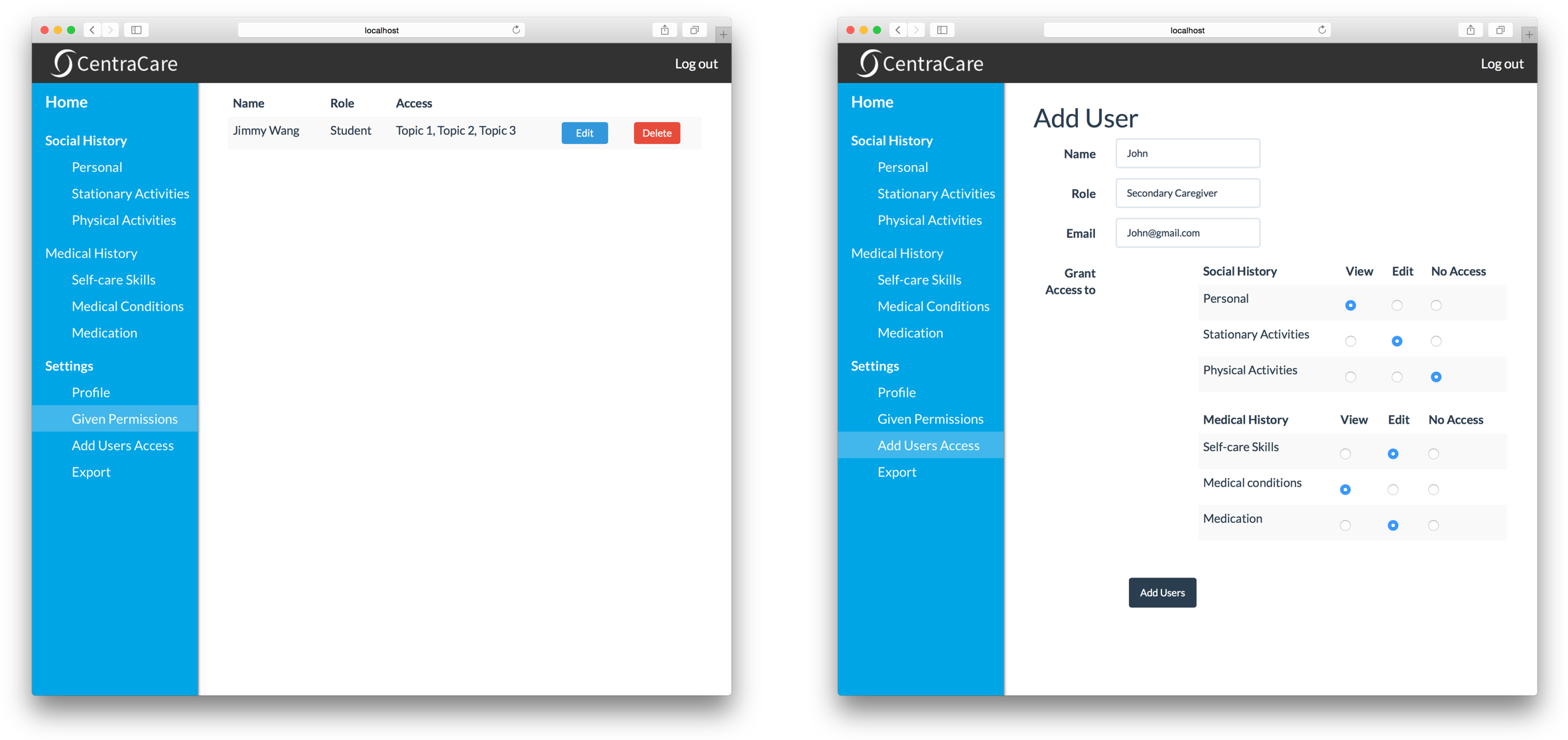1568x740 pixels.
Task: Toggle sidebar icon in left browser window
Action: tap(137, 30)
